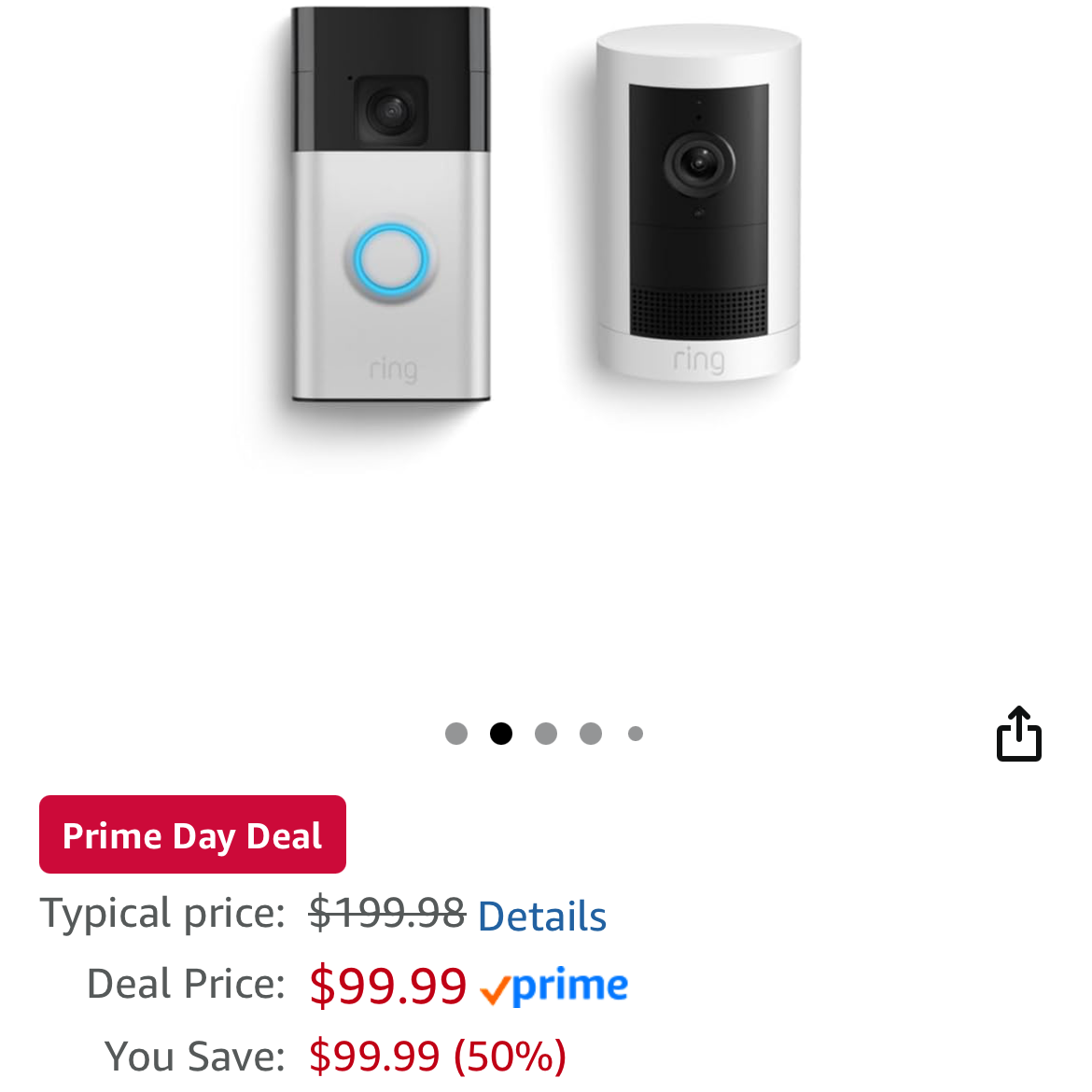Click the glowing blue doorbell ring button
Screen dimensions: 1092x1092
point(389,259)
